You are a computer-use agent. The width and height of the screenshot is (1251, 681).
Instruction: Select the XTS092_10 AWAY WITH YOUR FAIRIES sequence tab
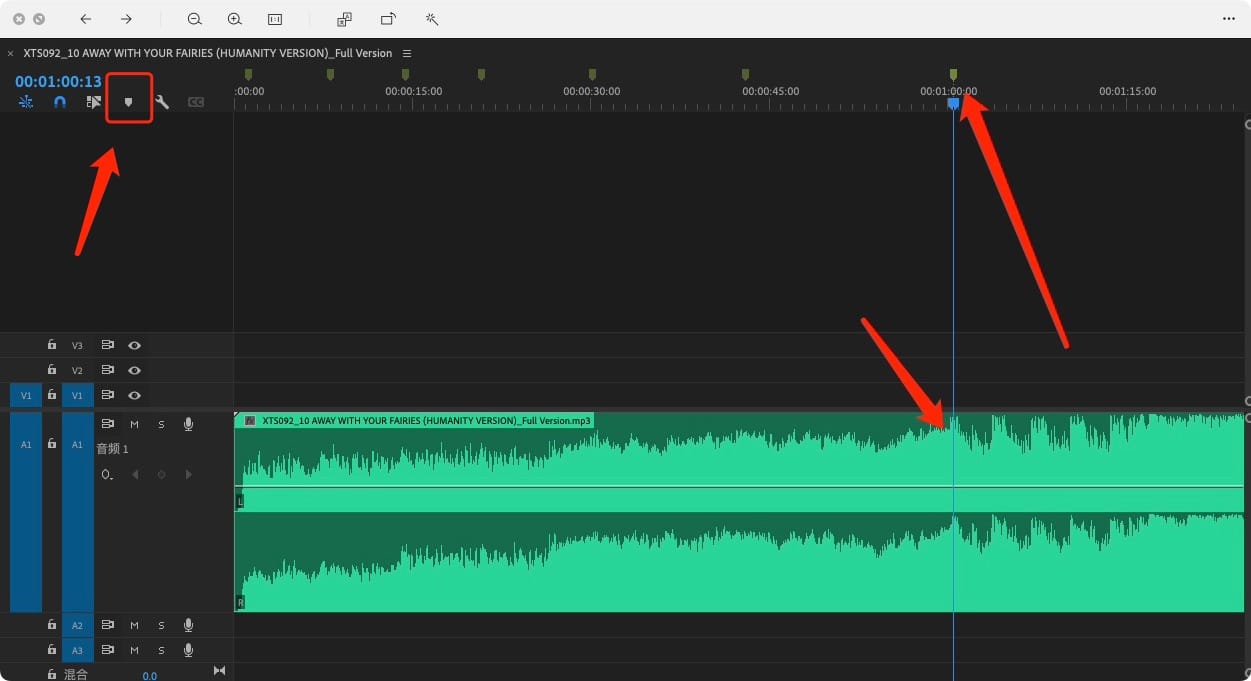coord(207,53)
